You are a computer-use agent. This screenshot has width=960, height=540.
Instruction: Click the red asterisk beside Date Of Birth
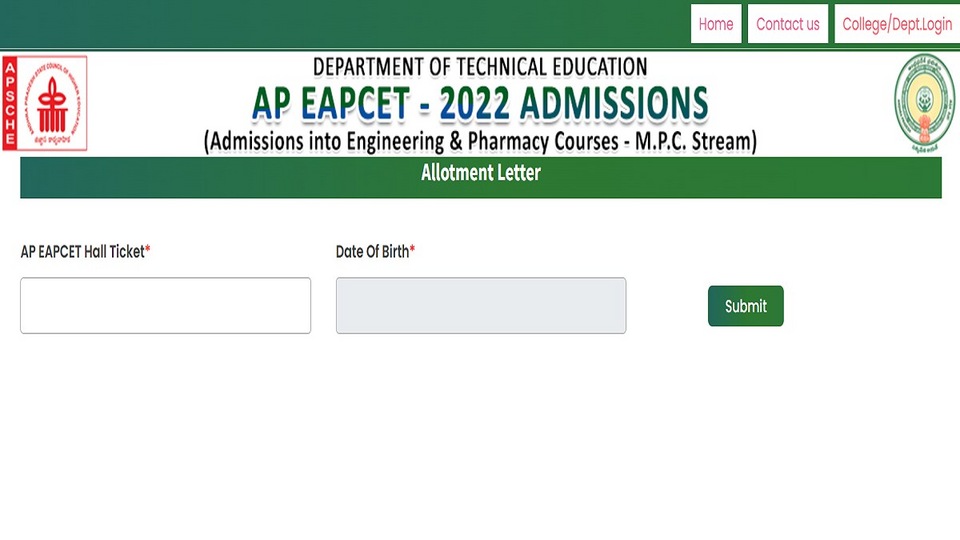412,250
